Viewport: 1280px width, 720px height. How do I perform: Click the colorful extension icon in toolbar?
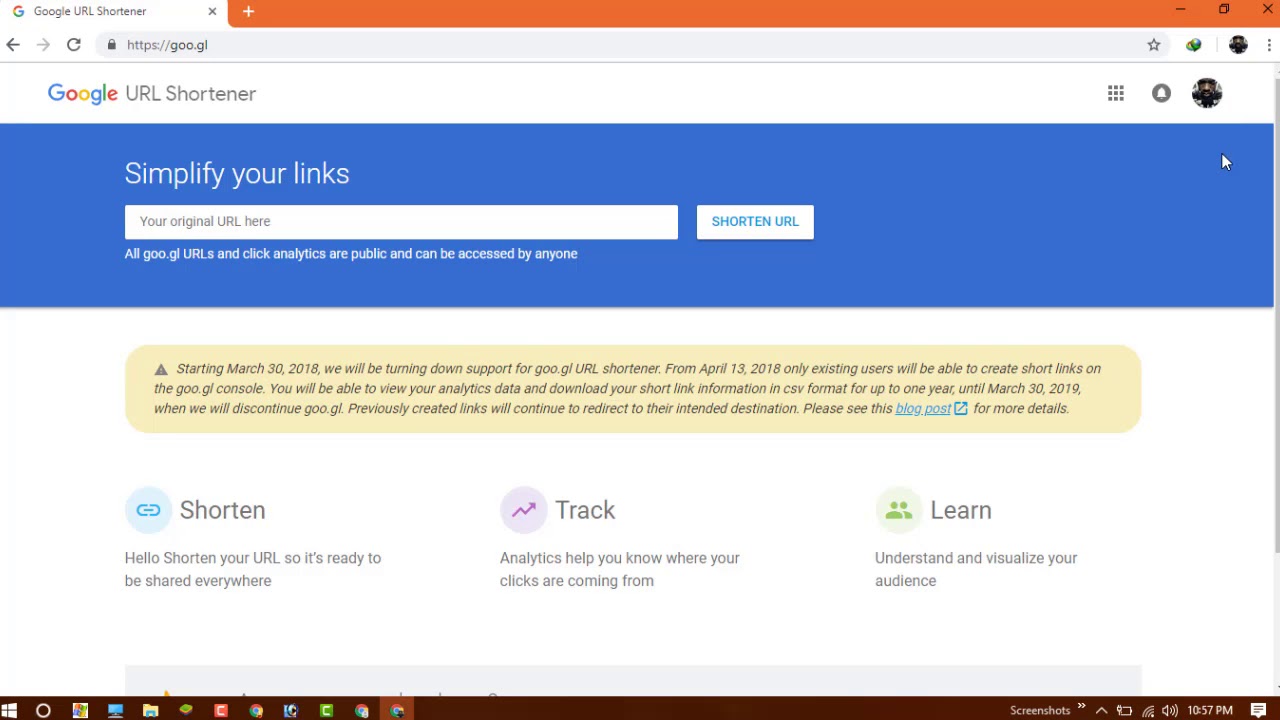pos(1193,45)
